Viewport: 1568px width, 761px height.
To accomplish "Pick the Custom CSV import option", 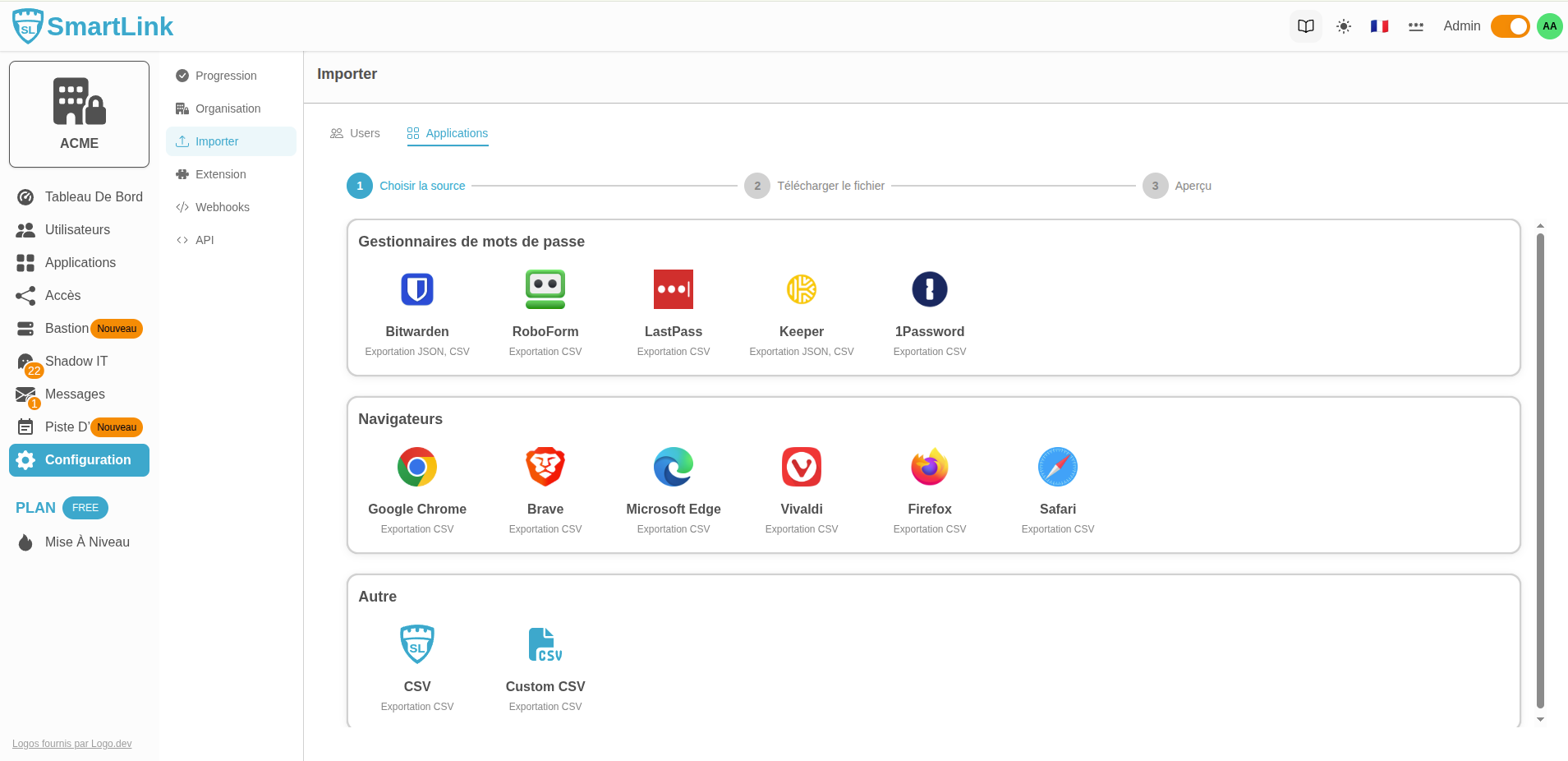I will click(x=545, y=644).
